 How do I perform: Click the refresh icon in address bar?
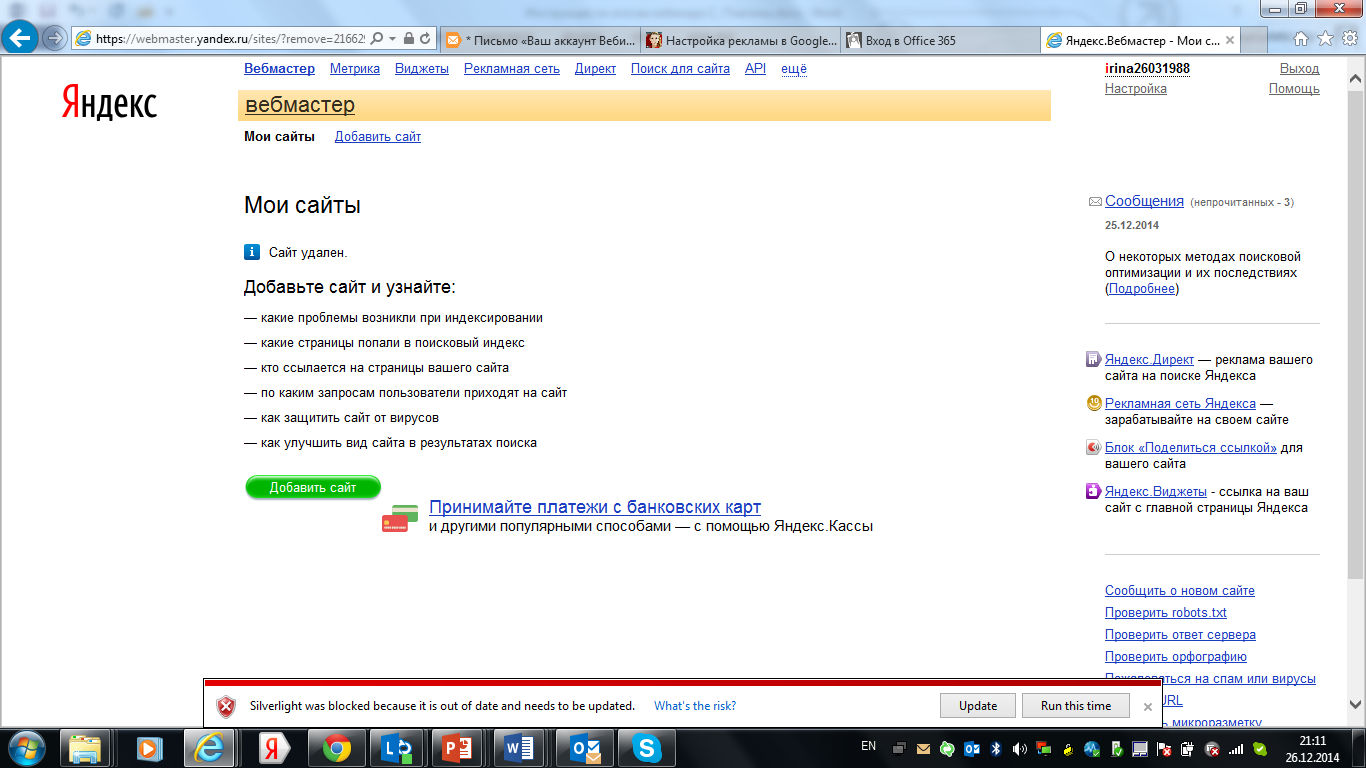coord(426,39)
